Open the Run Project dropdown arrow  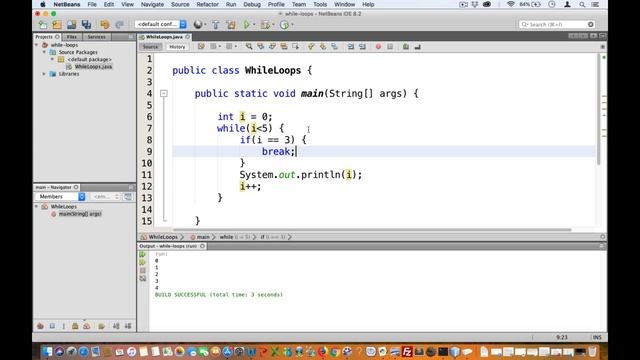coord(254,24)
